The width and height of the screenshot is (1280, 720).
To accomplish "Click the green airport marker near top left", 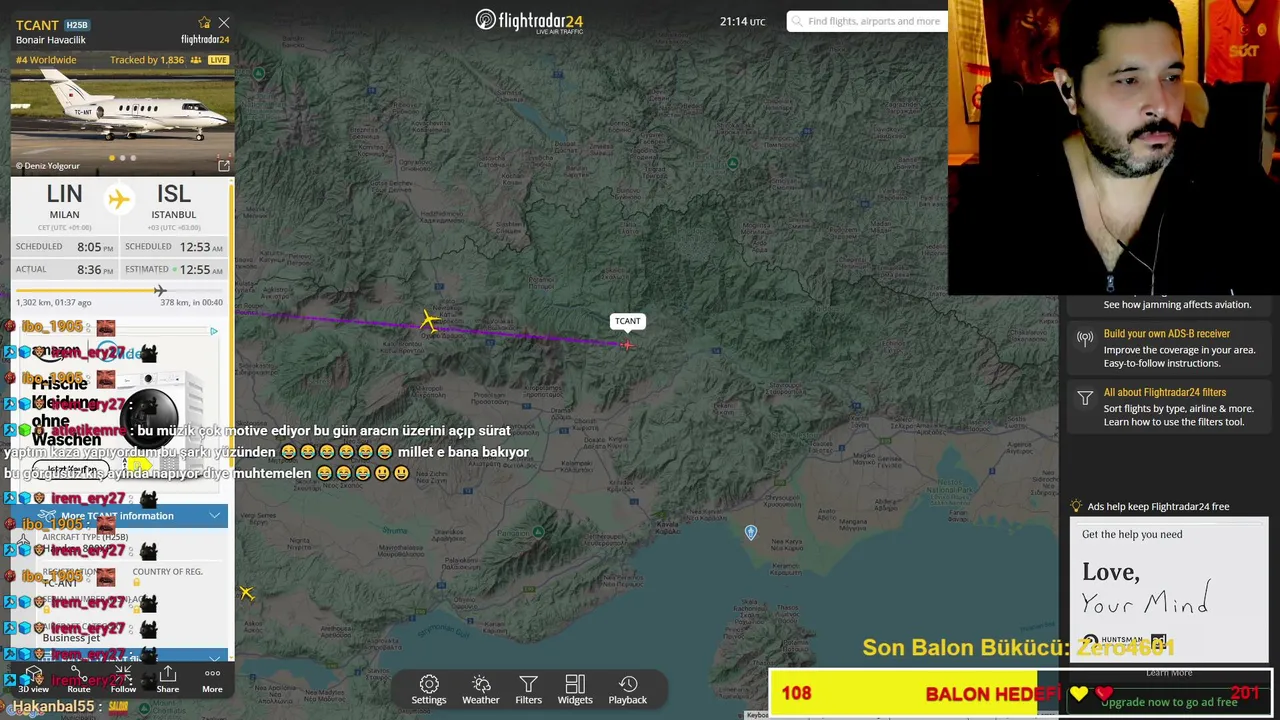I will (259, 73).
